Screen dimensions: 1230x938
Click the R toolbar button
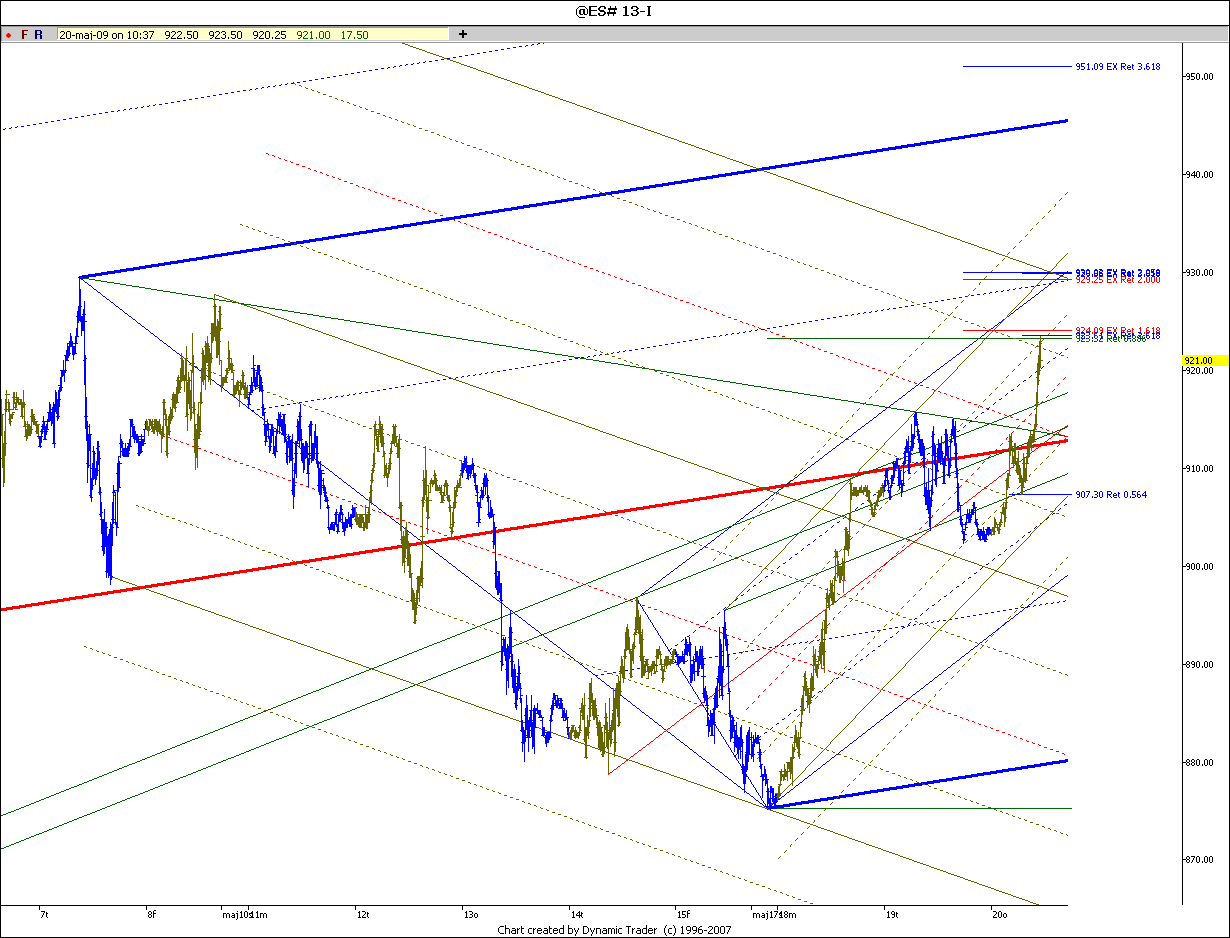38,35
